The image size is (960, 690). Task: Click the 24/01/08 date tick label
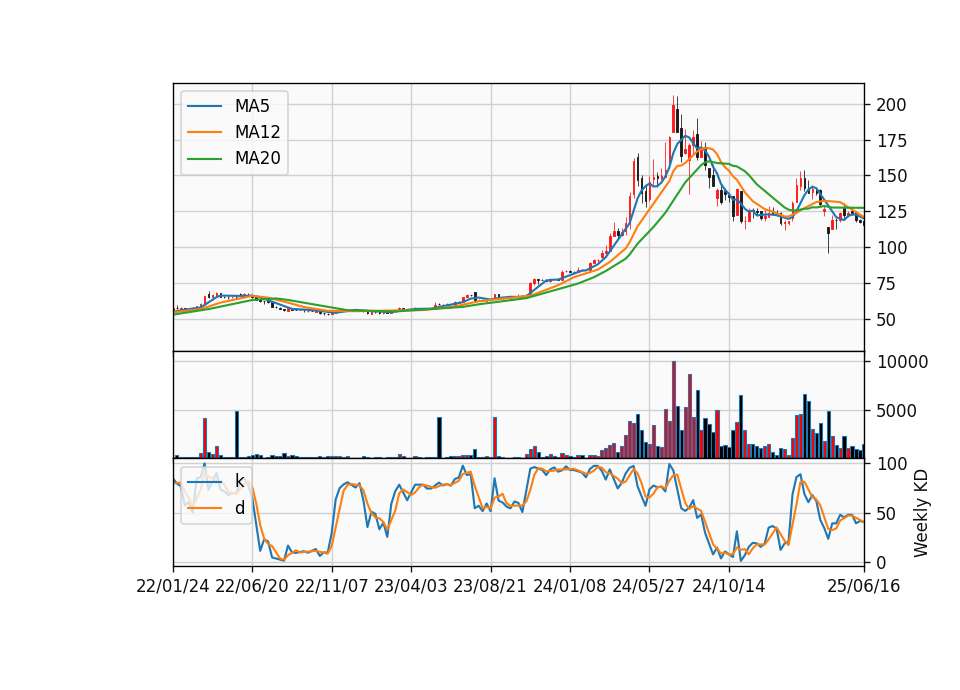[569, 586]
